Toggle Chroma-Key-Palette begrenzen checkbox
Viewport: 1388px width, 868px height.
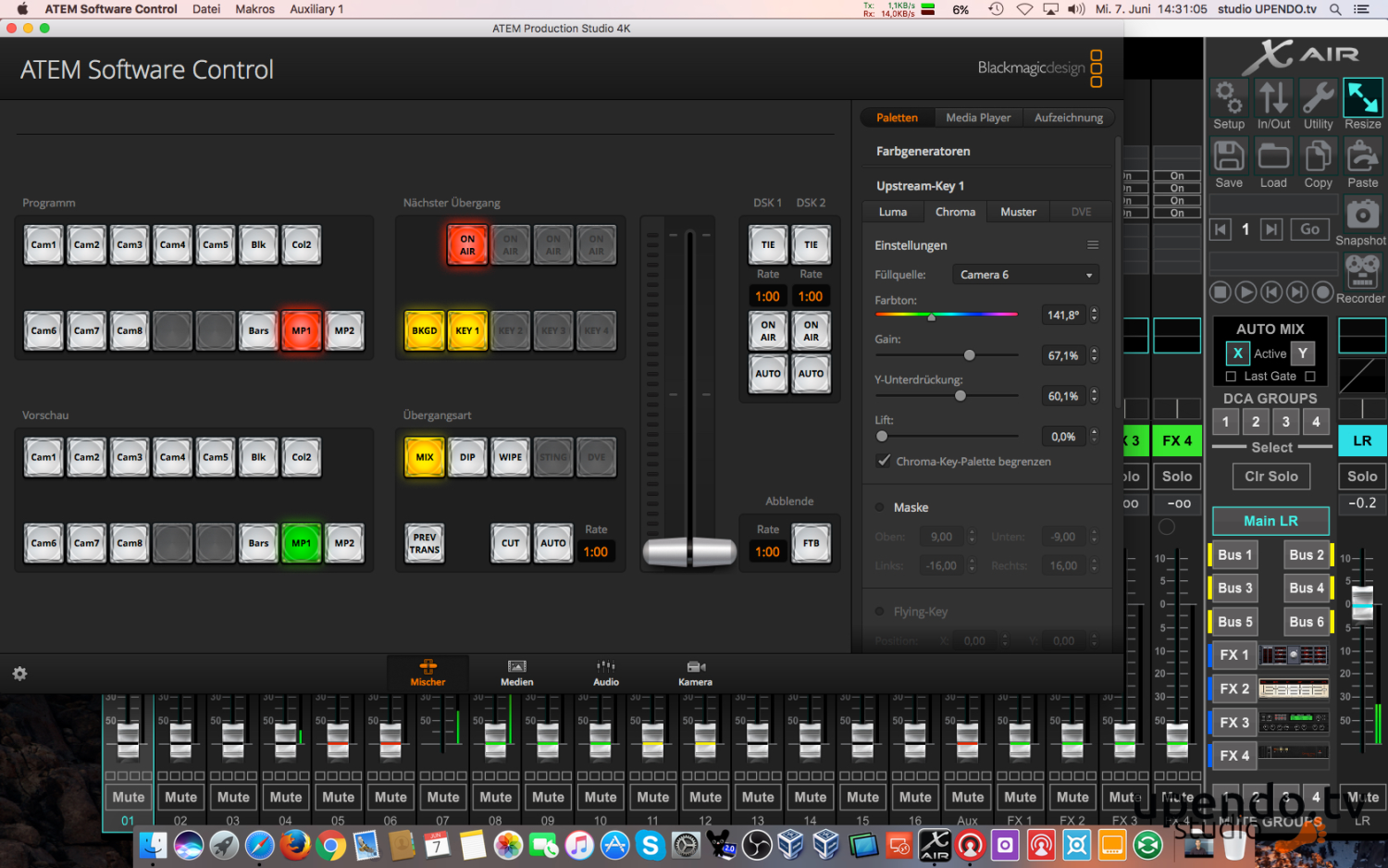pyautogui.click(x=885, y=461)
